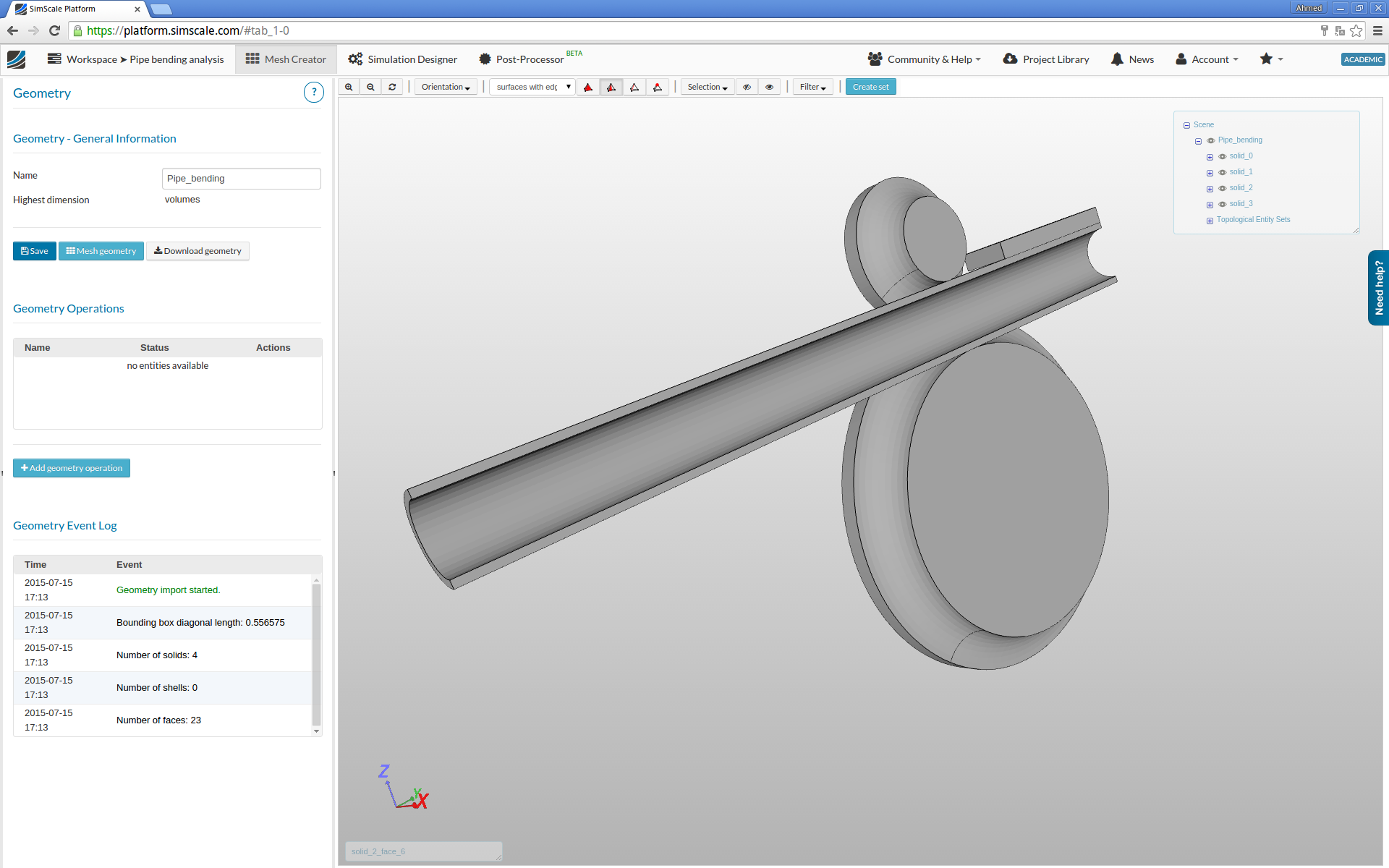Toggle visibility of solid_3
1389x868 pixels.
pyautogui.click(x=1223, y=204)
